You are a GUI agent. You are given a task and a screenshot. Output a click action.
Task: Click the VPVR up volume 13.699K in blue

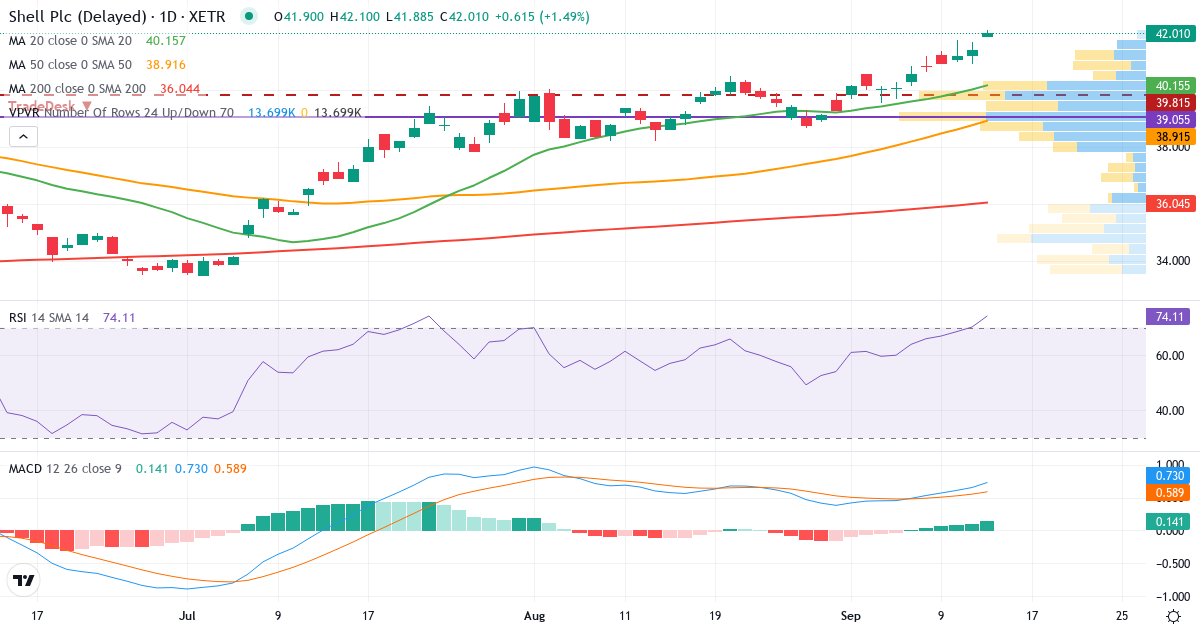(272, 113)
